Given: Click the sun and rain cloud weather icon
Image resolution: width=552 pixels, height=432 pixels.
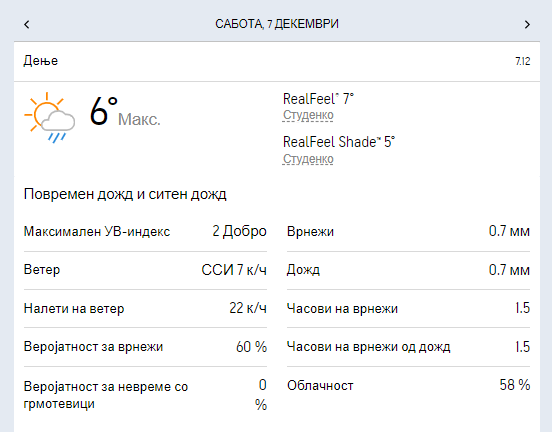Looking at the screenshot, I should click(x=49, y=118).
